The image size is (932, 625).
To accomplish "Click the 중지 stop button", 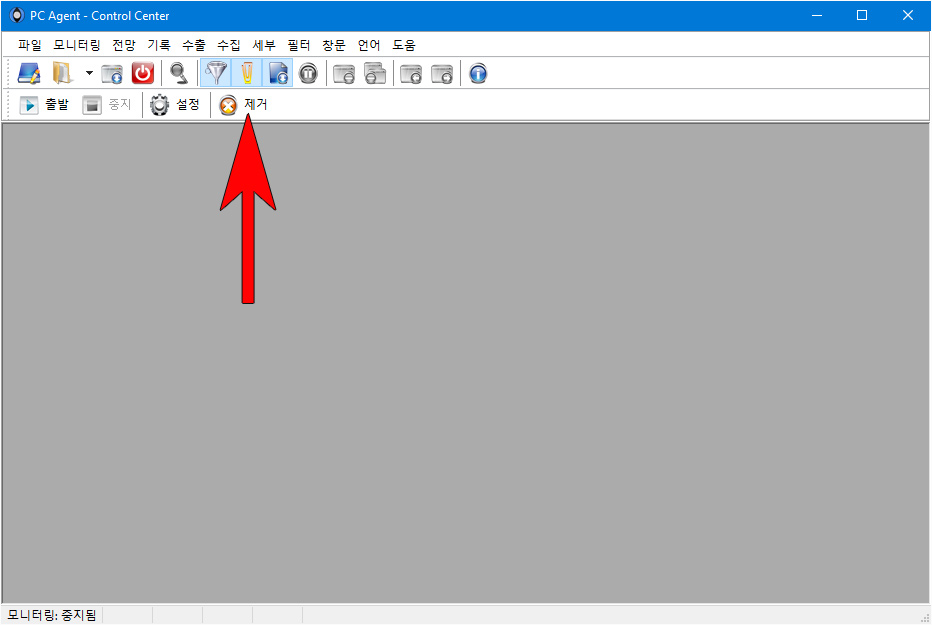I will (107, 105).
